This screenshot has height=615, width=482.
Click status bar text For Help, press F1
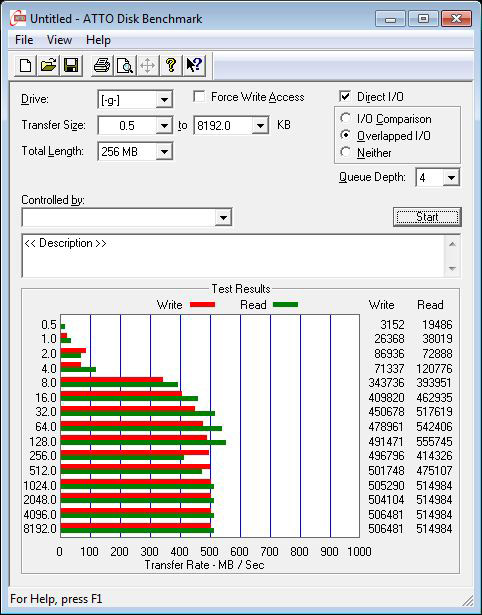point(56,599)
